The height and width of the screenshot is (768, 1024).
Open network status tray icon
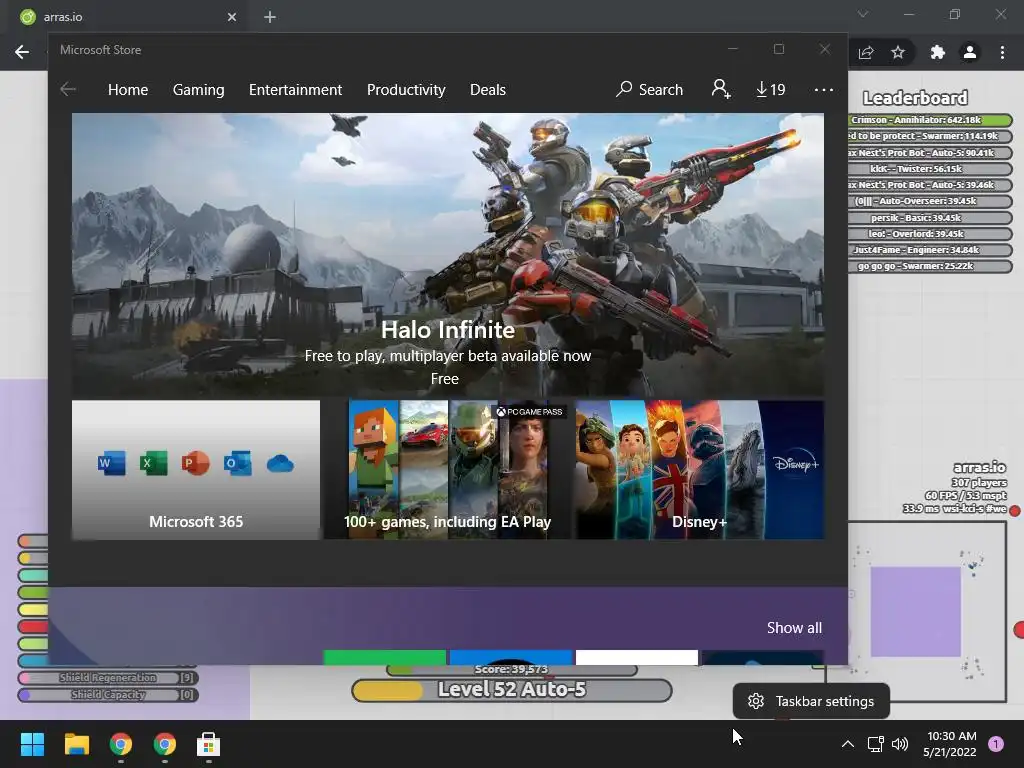[875, 744]
